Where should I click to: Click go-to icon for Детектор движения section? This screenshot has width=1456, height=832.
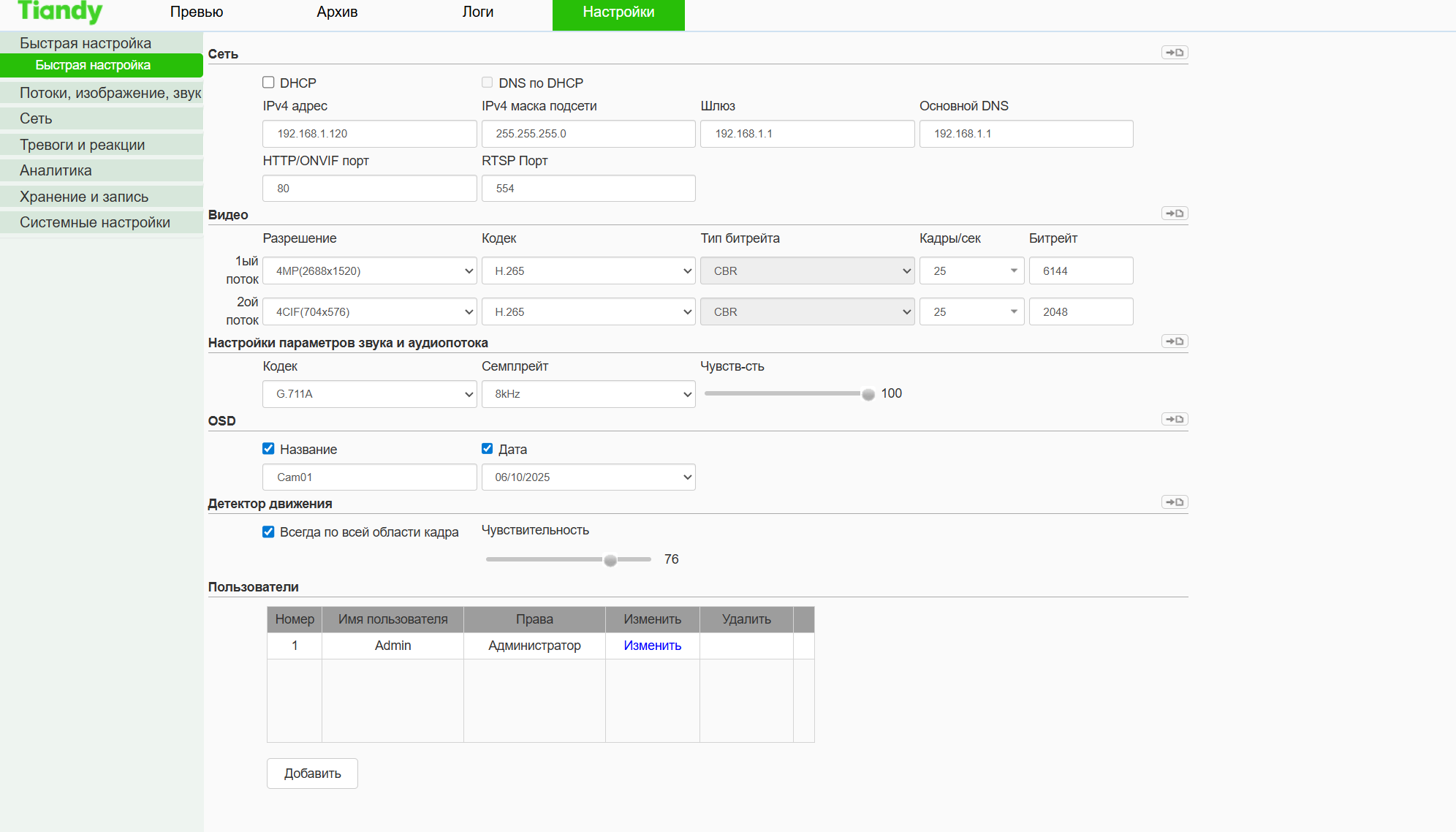[1175, 502]
